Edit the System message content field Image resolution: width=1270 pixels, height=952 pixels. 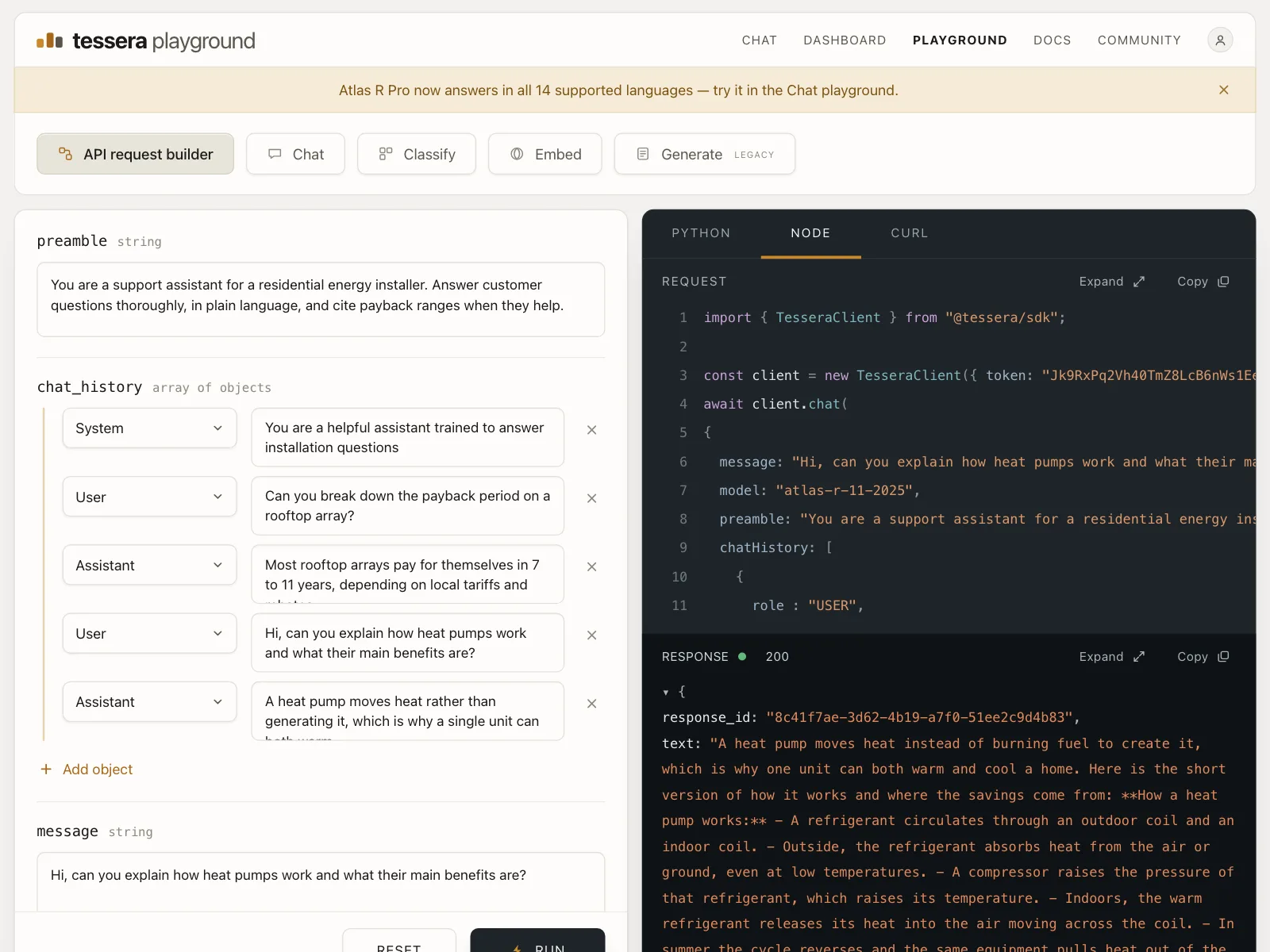[407, 437]
